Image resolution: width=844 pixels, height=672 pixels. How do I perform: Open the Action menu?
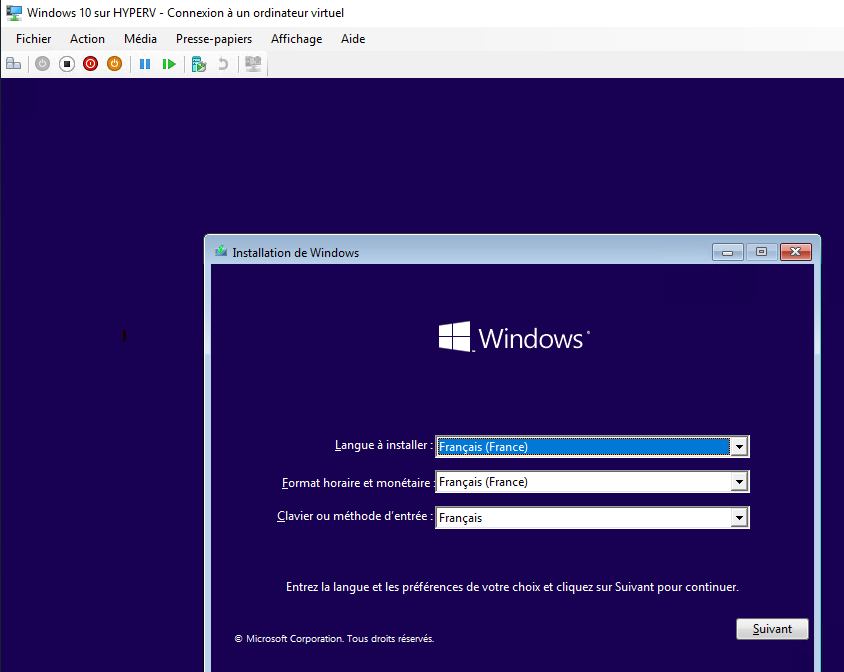pyautogui.click(x=87, y=39)
